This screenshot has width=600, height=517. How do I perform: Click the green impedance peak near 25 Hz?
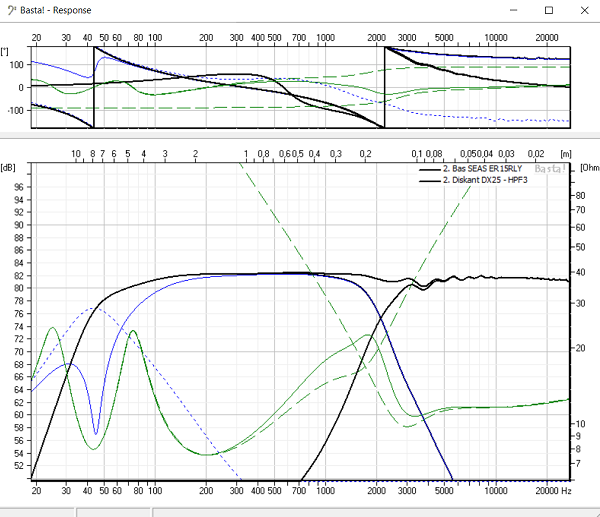(52, 327)
